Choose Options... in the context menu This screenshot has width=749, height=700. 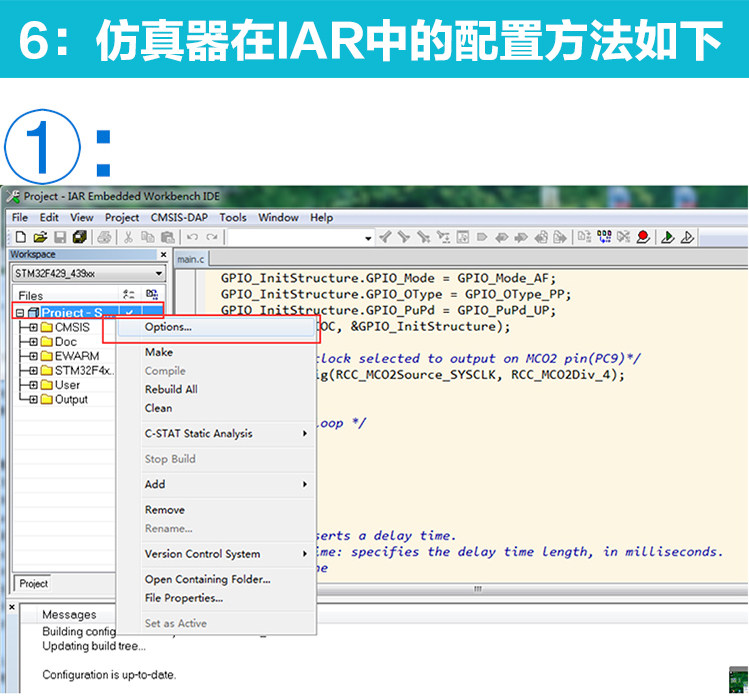click(x=216, y=327)
